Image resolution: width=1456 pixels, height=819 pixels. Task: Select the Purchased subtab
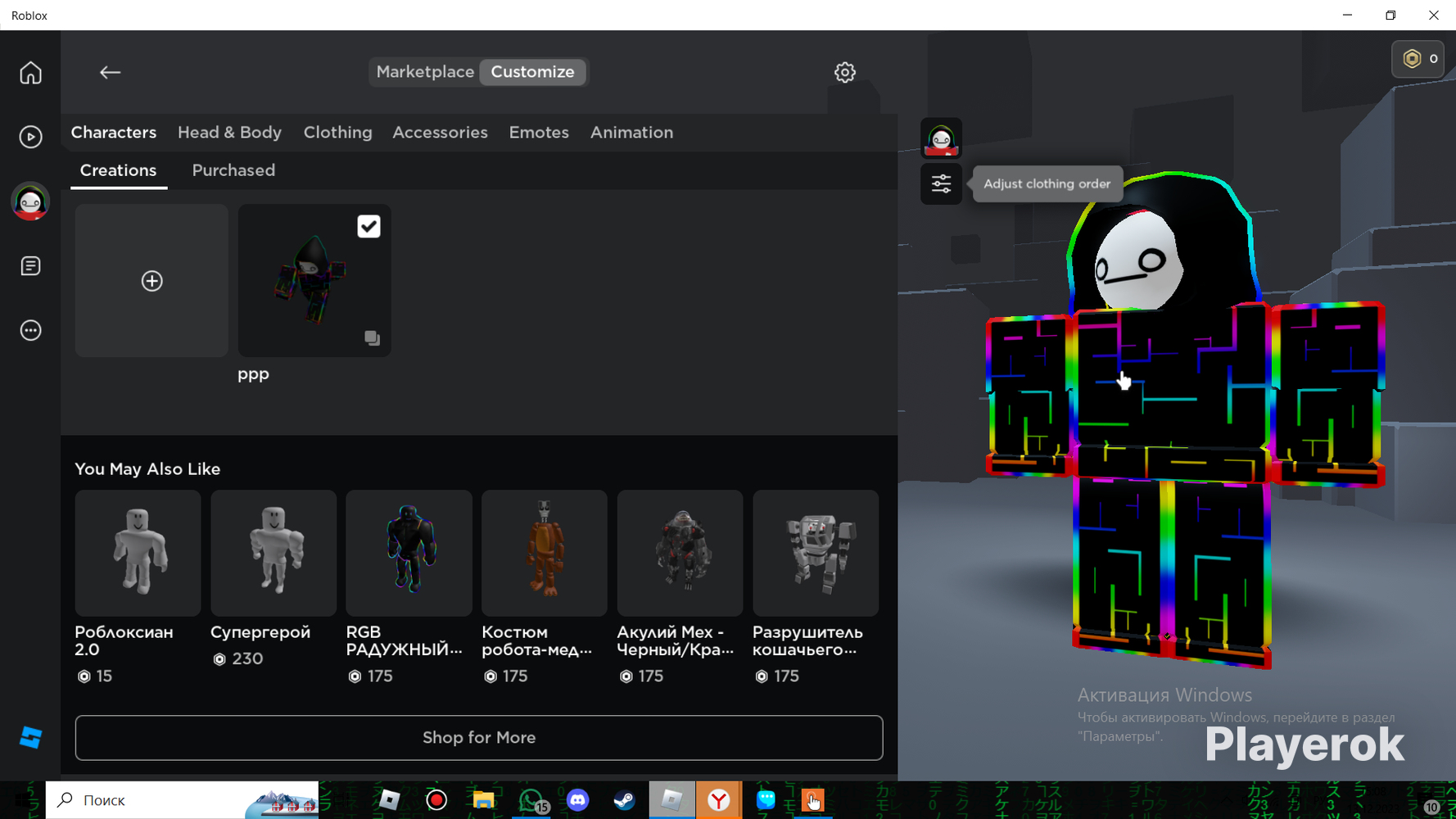pyautogui.click(x=233, y=170)
